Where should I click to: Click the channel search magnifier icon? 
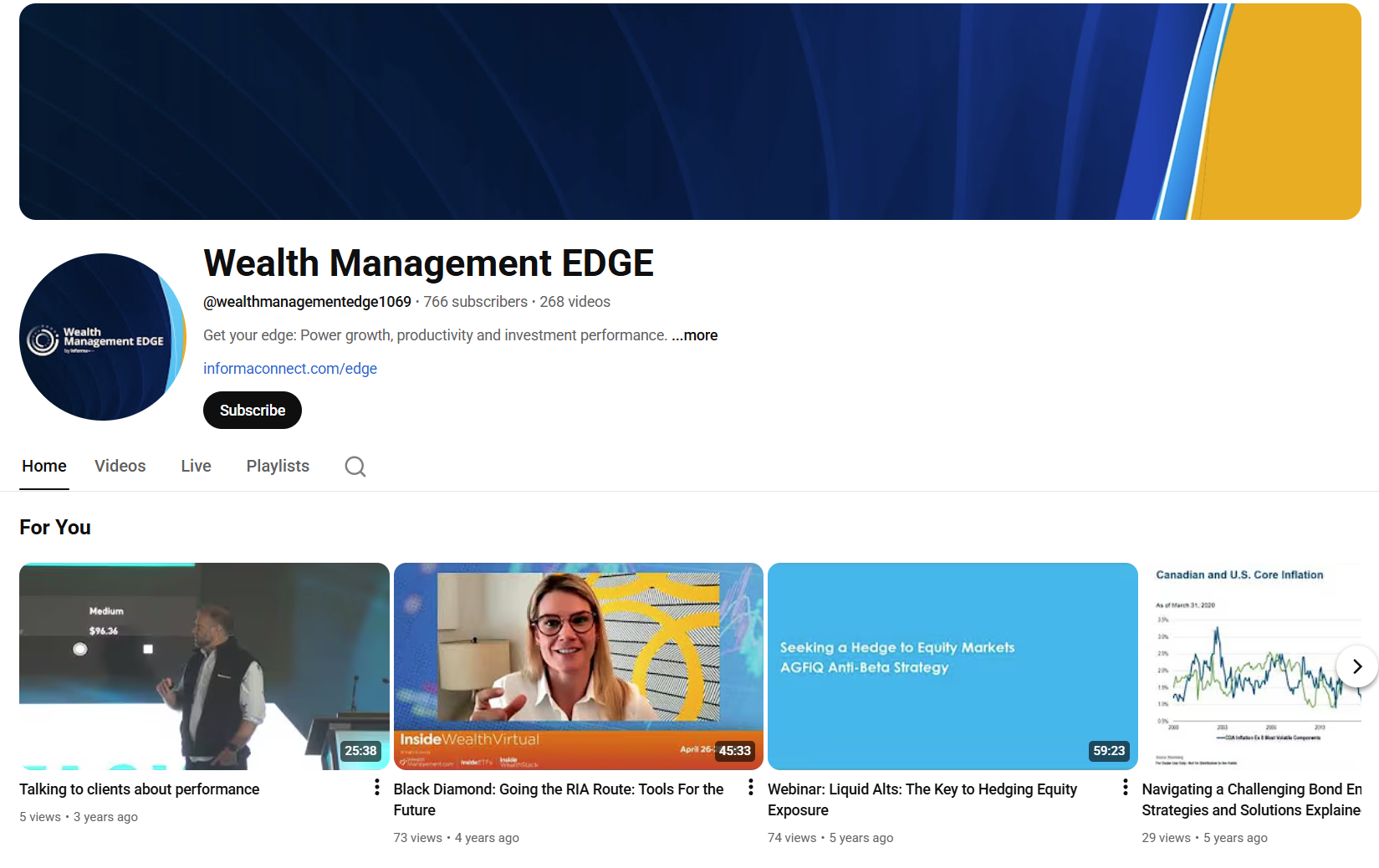point(355,467)
